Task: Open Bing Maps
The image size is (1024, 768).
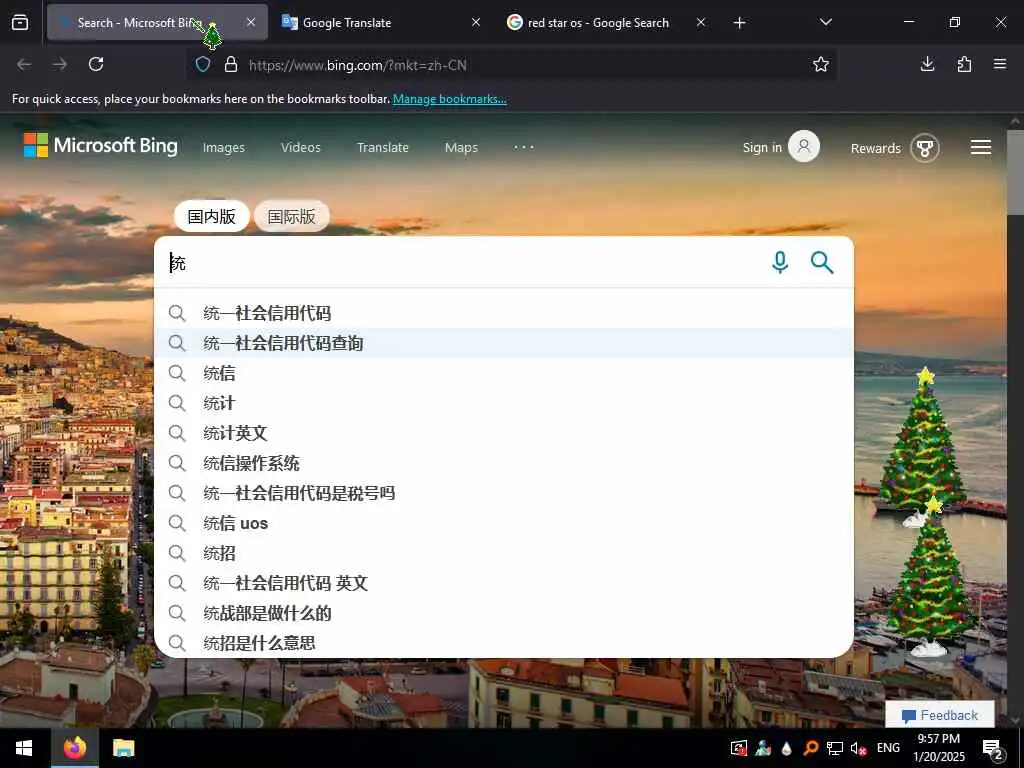Action: [462, 148]
